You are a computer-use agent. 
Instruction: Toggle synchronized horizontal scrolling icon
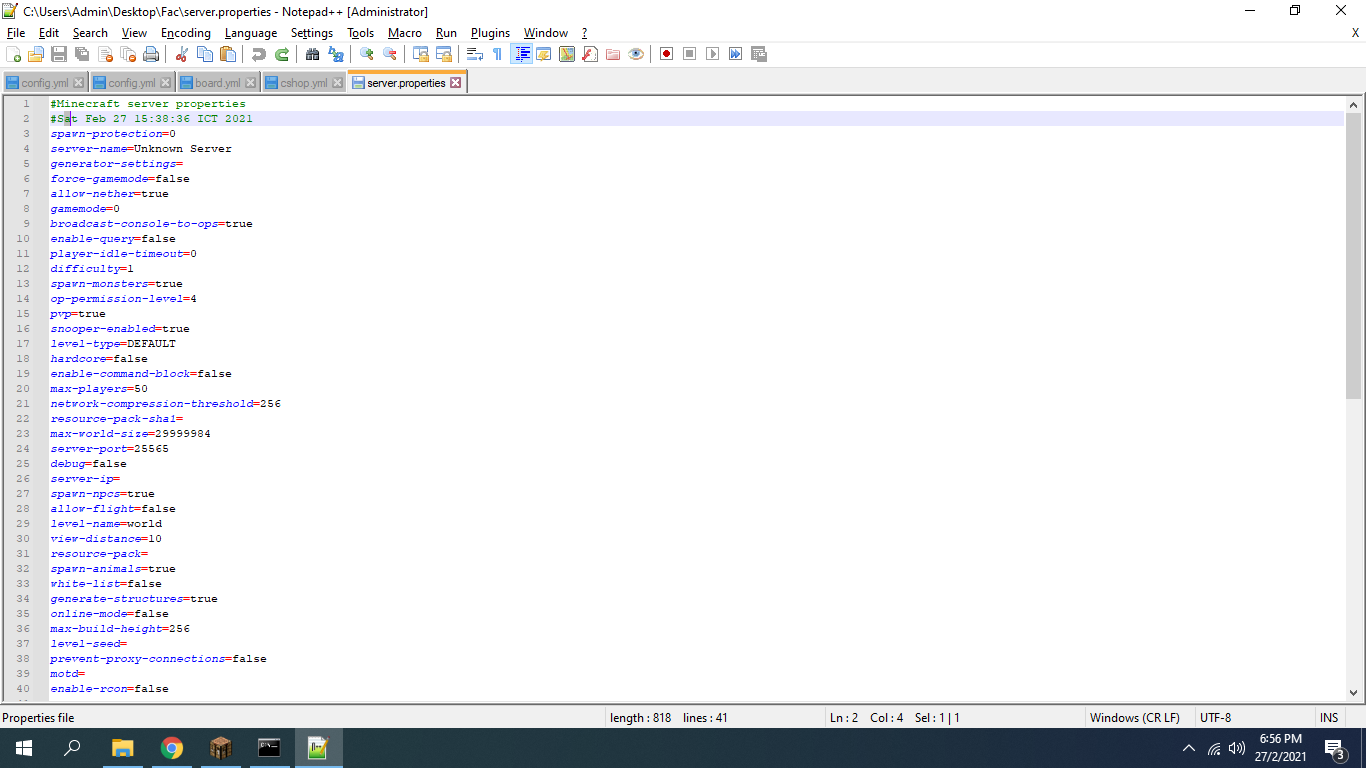(444, 54)
